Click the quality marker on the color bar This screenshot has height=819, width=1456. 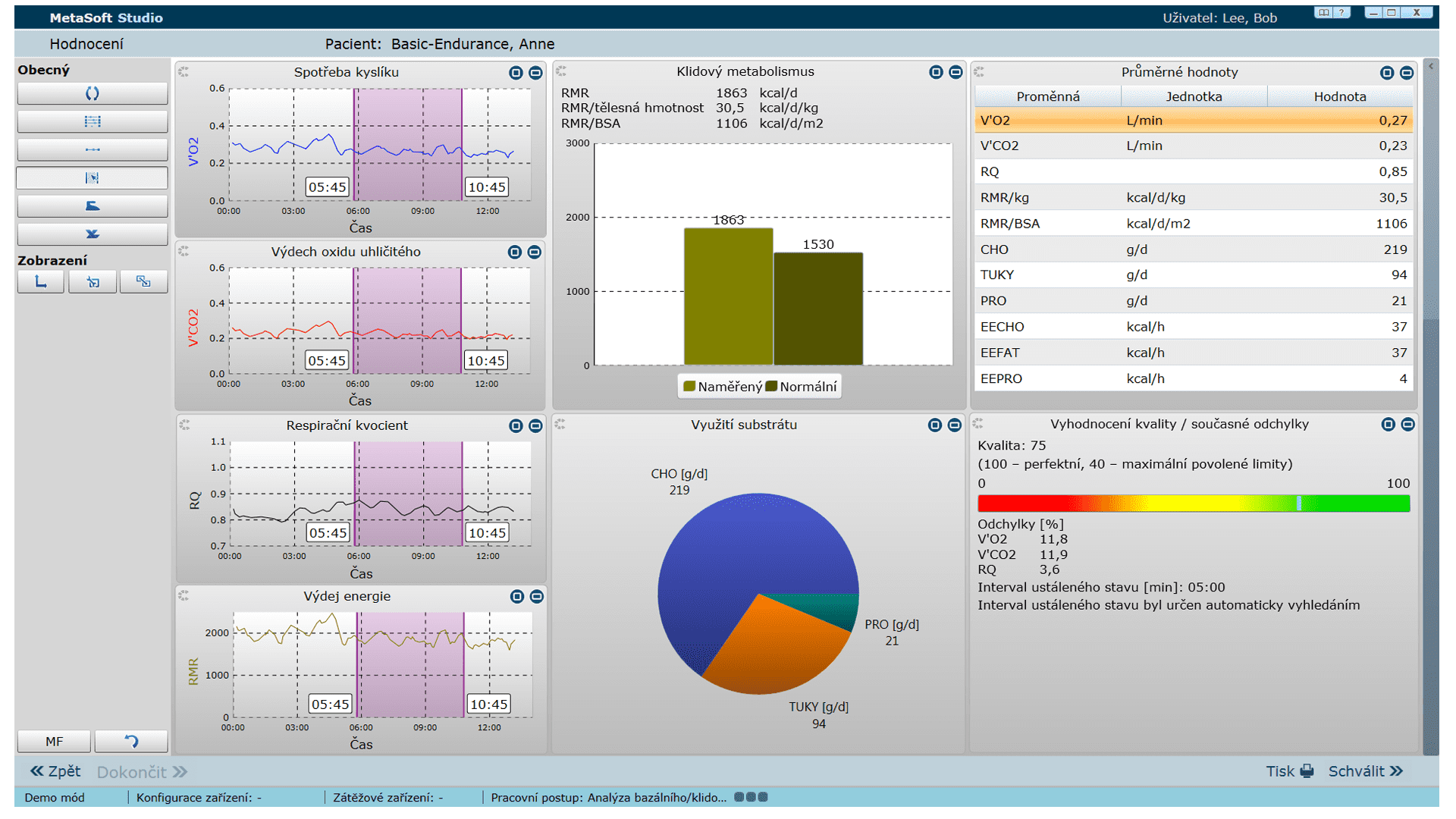pyautogui.click(x=1298, y=504)
